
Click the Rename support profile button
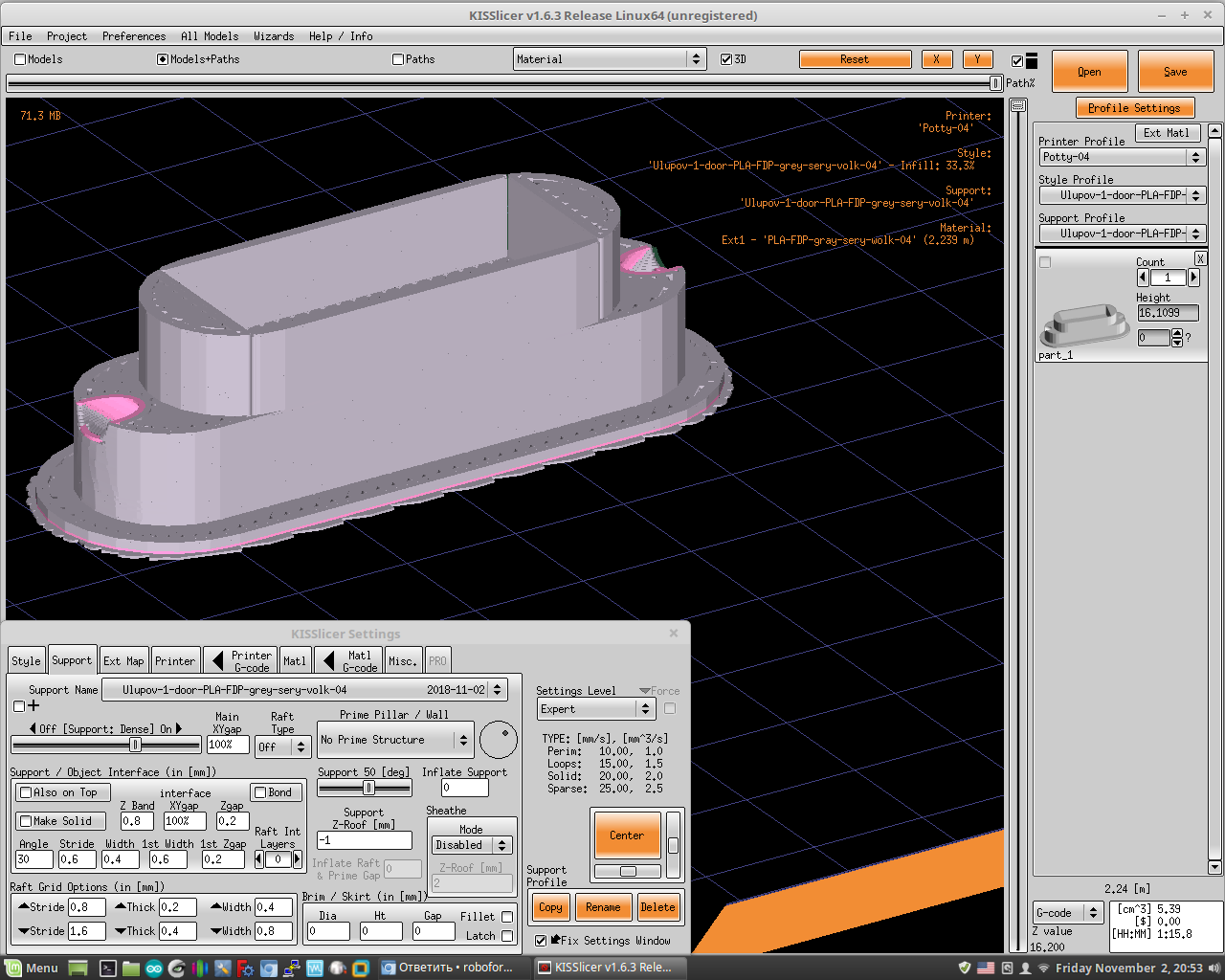pyautogui.click(x=603, y=907)
